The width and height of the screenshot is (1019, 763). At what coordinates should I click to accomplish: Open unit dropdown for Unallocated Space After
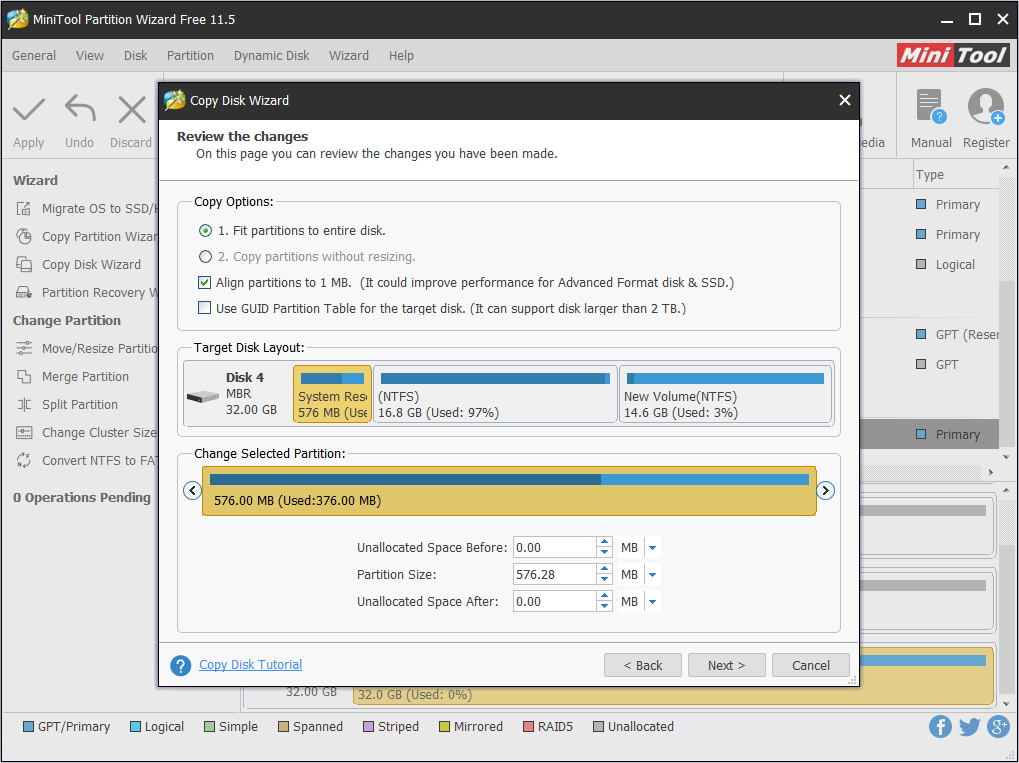tap(652, 602)
